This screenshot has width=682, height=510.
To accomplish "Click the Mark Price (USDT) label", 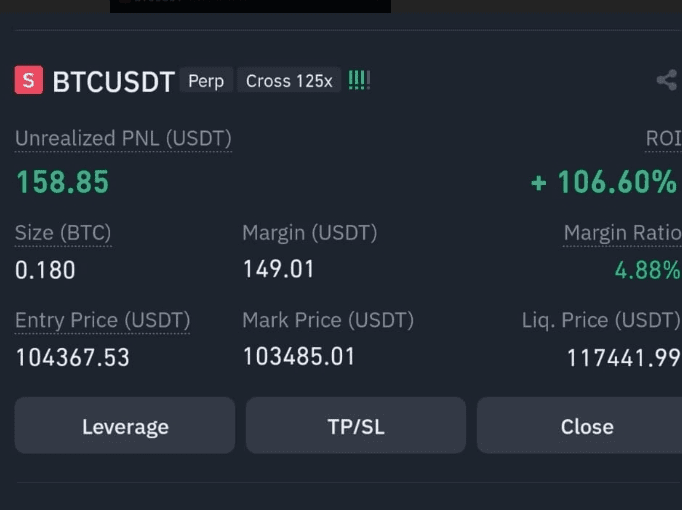I will point(327,320).
